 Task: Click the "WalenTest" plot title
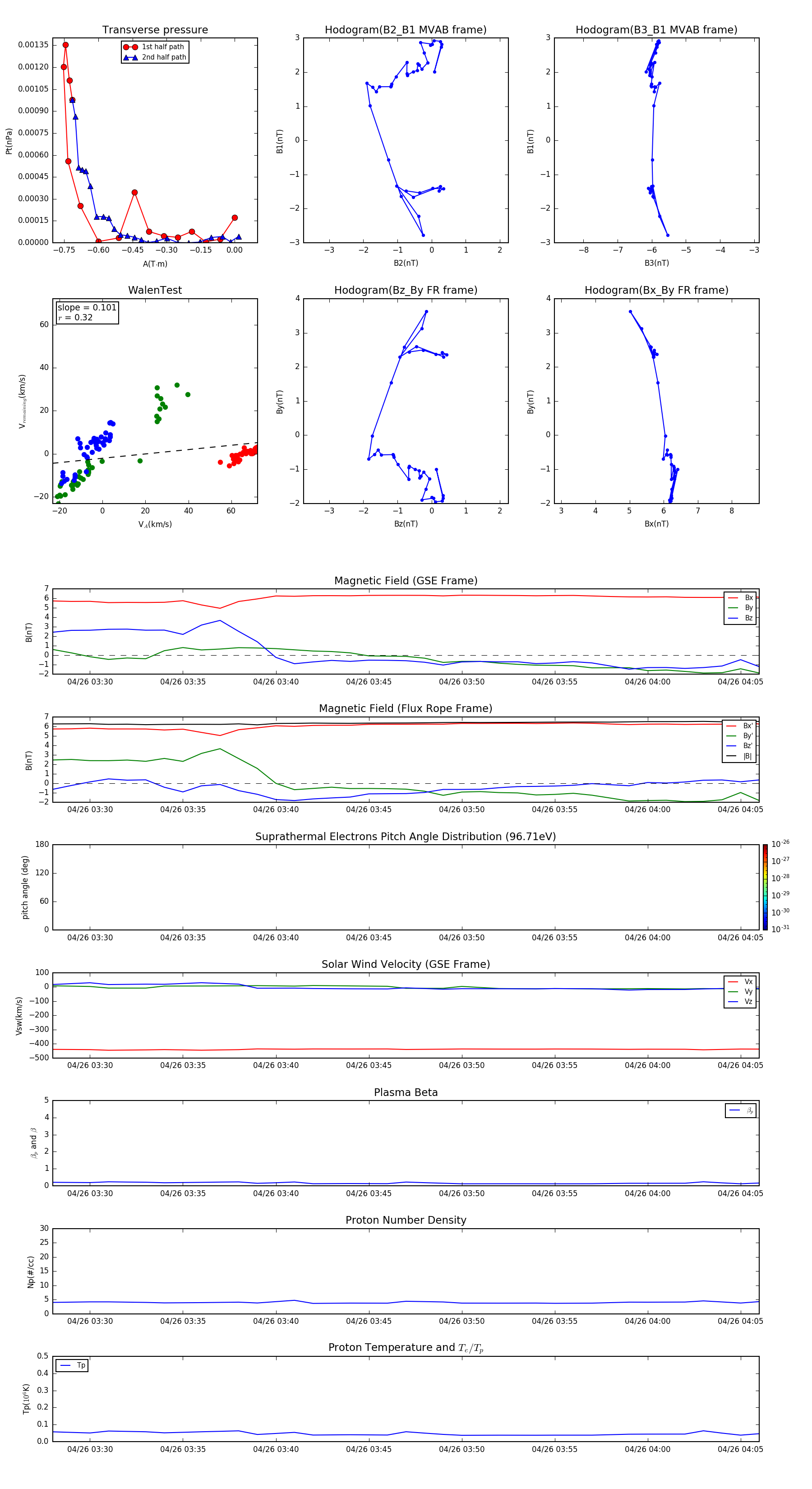click(x=155, y=290)
